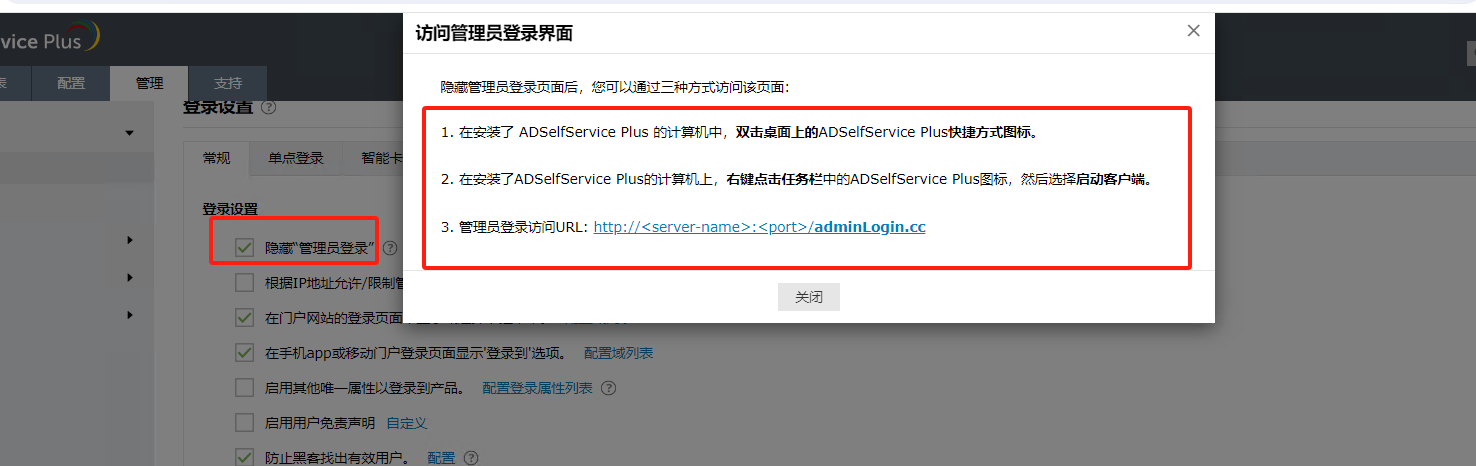Click the ADSelfService Plus logo swirl

[88, 38]
